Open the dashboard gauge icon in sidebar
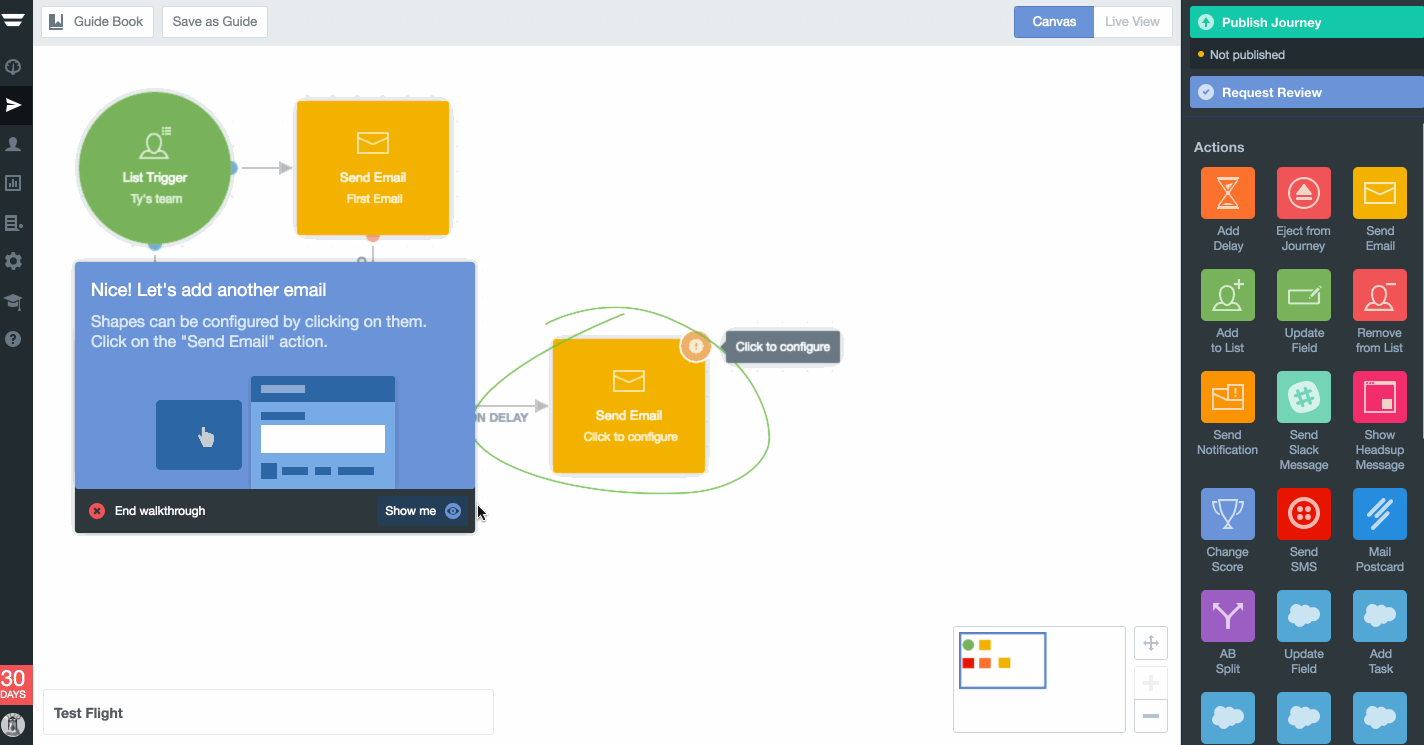 13,67
